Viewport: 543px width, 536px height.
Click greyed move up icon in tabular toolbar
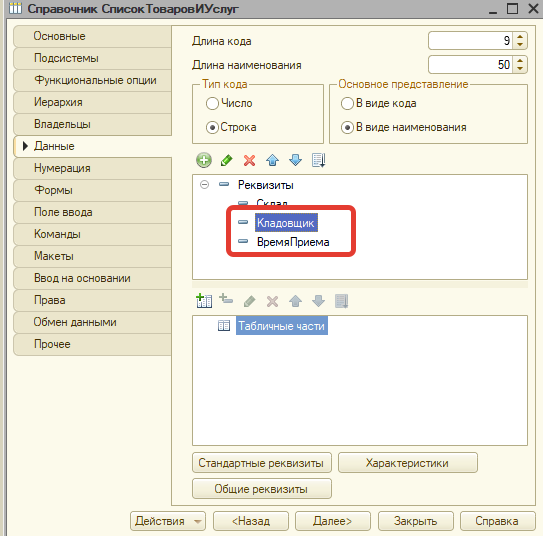pos(295,301)
